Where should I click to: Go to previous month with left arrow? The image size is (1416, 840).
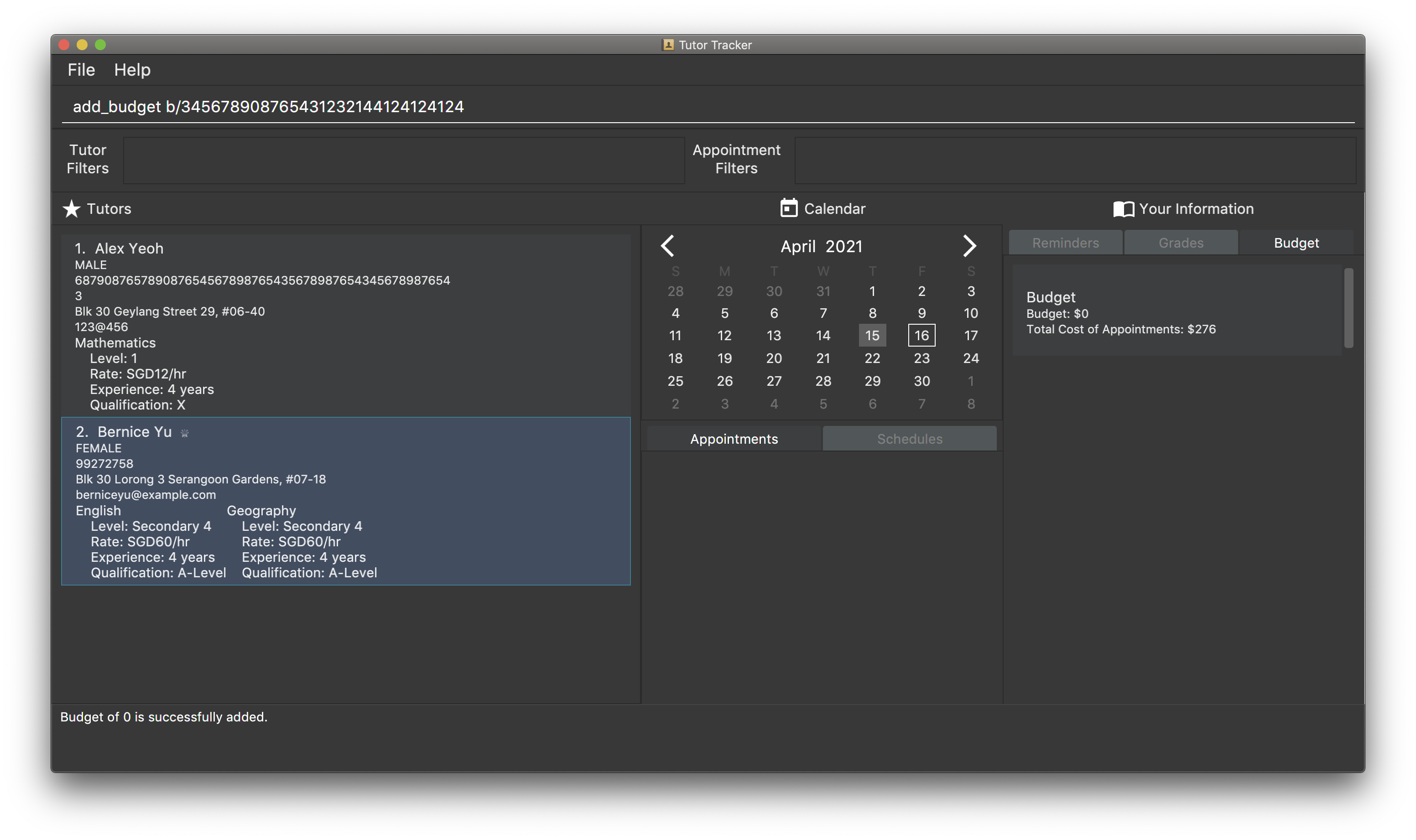coord(667,246)
